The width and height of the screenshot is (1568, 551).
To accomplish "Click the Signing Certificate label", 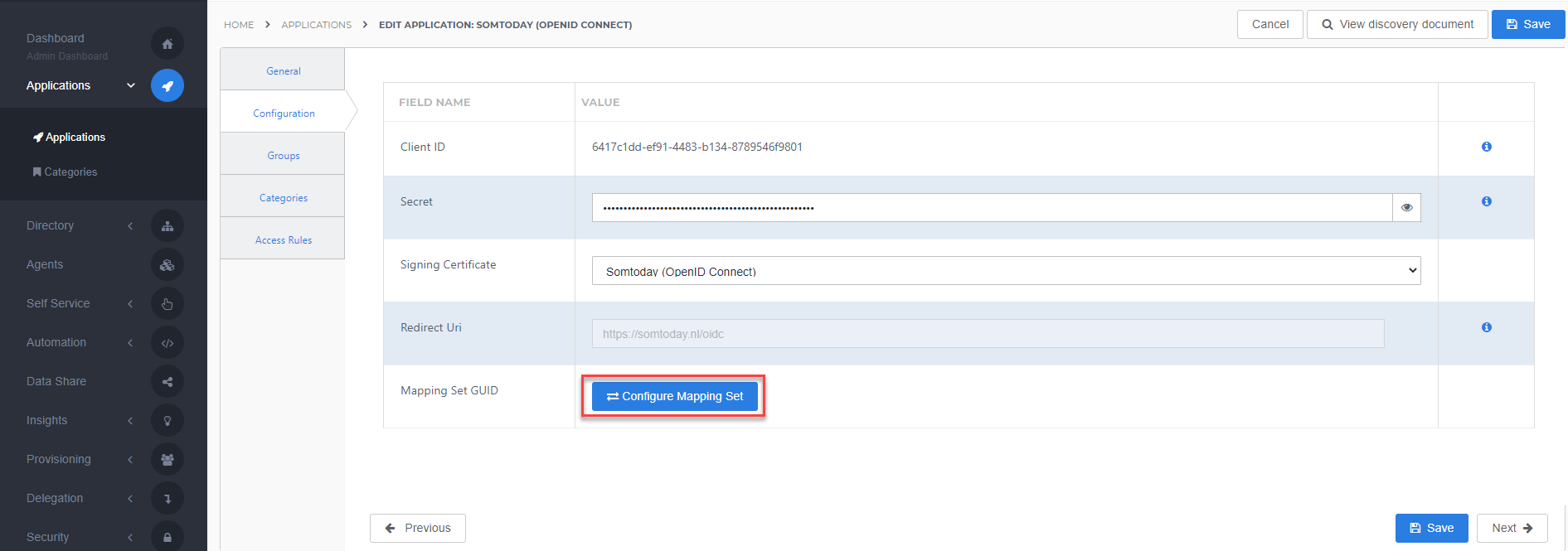I will [x=448, y=265].
